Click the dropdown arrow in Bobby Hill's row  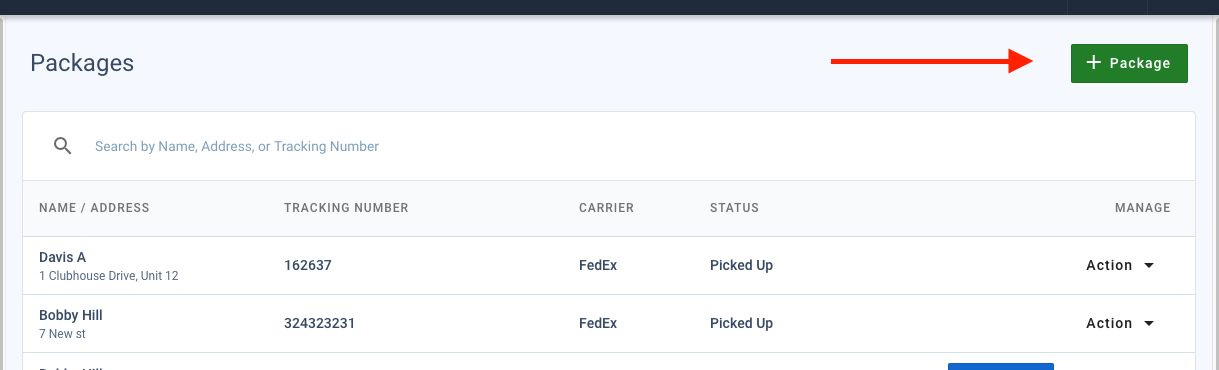pos(1148,324)
